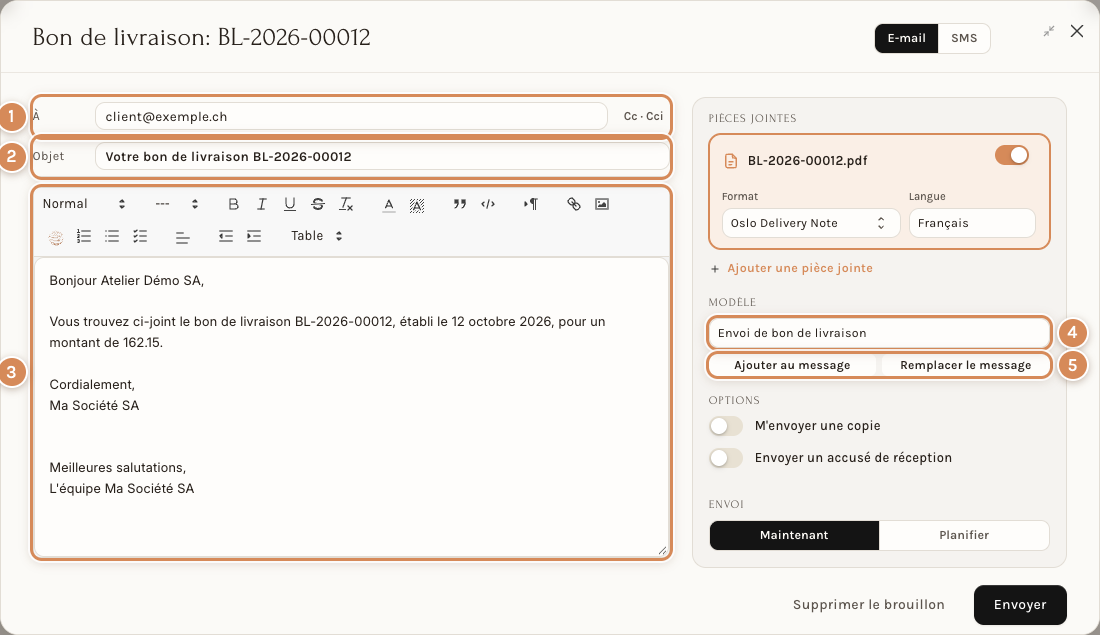Screen dimensions: 1100x635
Task: Click "Supprimer le brouillon"
Action: click(868, 605)
